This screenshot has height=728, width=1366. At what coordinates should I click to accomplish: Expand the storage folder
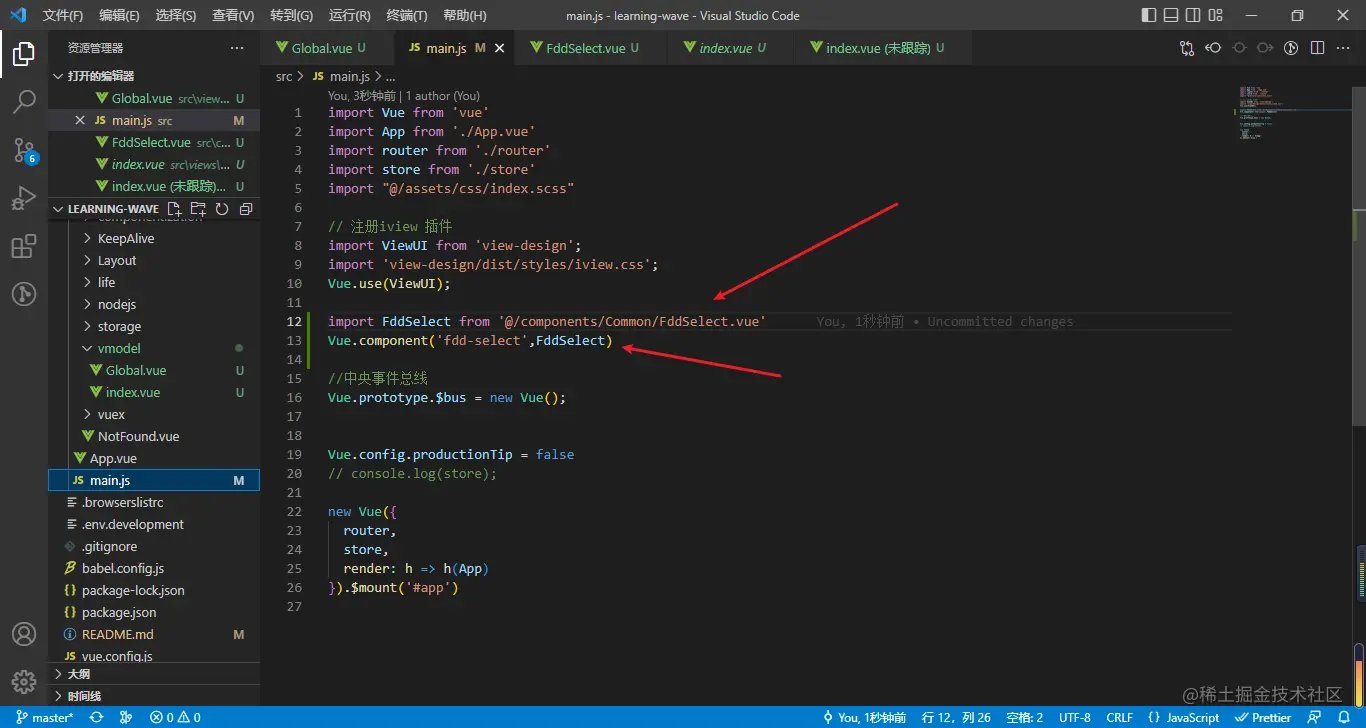tap(154, 326)
